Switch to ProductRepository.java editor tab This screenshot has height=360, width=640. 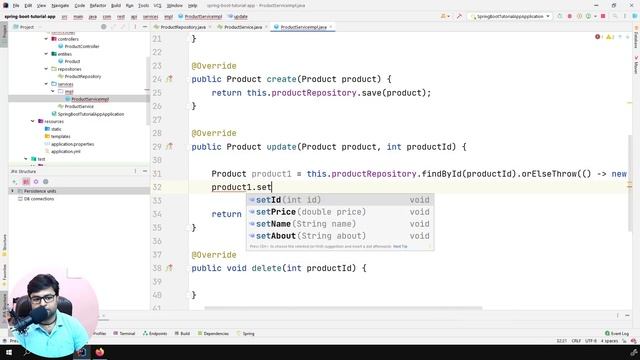point(183,27)
